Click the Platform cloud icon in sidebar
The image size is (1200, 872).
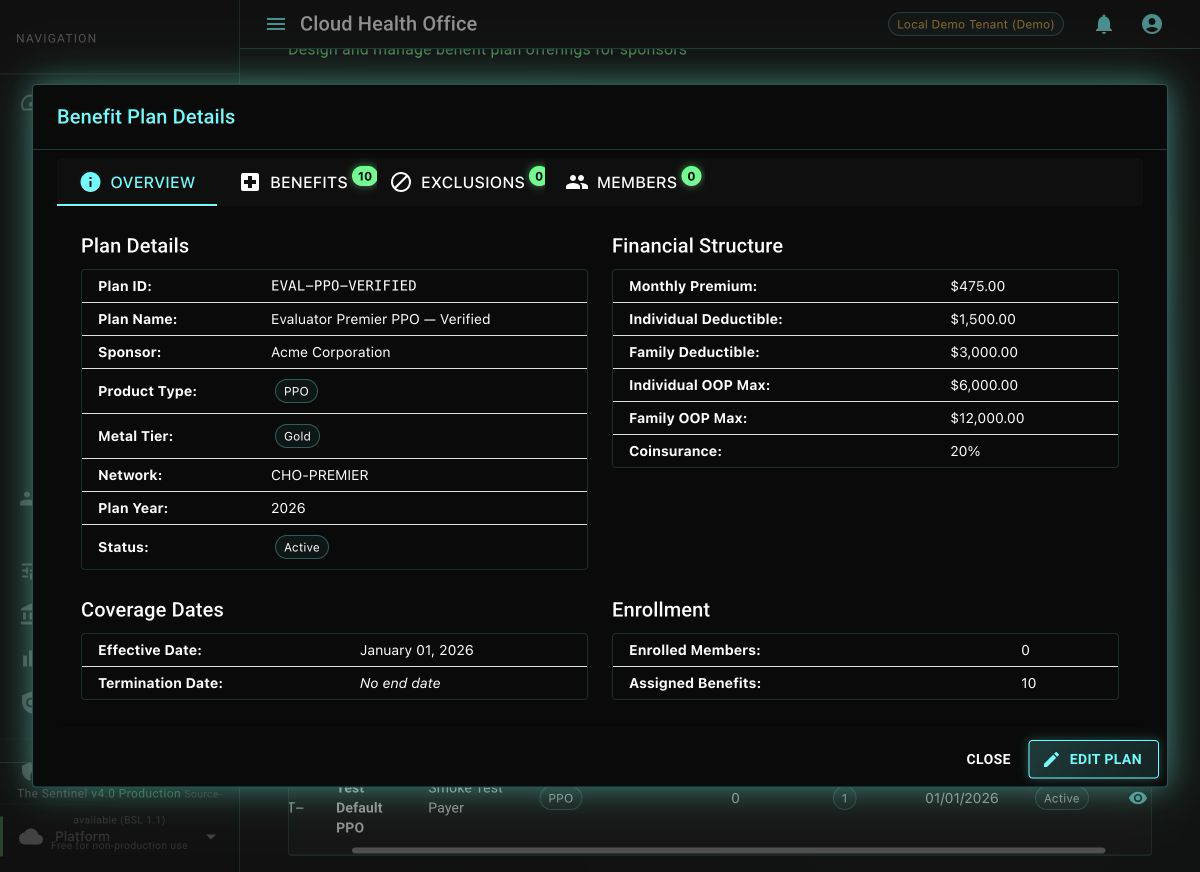coord(32,836)
